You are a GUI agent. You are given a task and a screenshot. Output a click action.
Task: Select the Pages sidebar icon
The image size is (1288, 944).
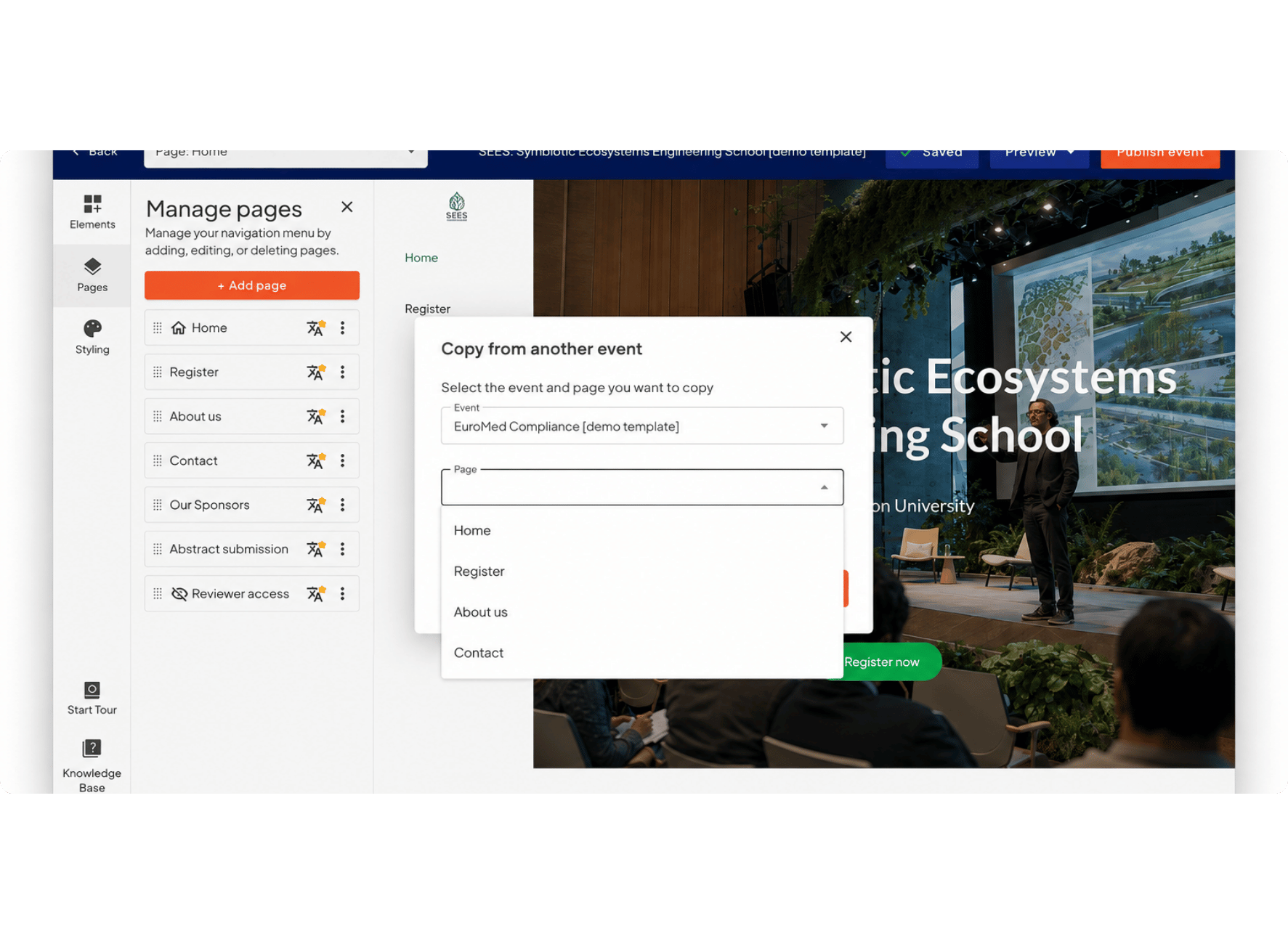92,266
